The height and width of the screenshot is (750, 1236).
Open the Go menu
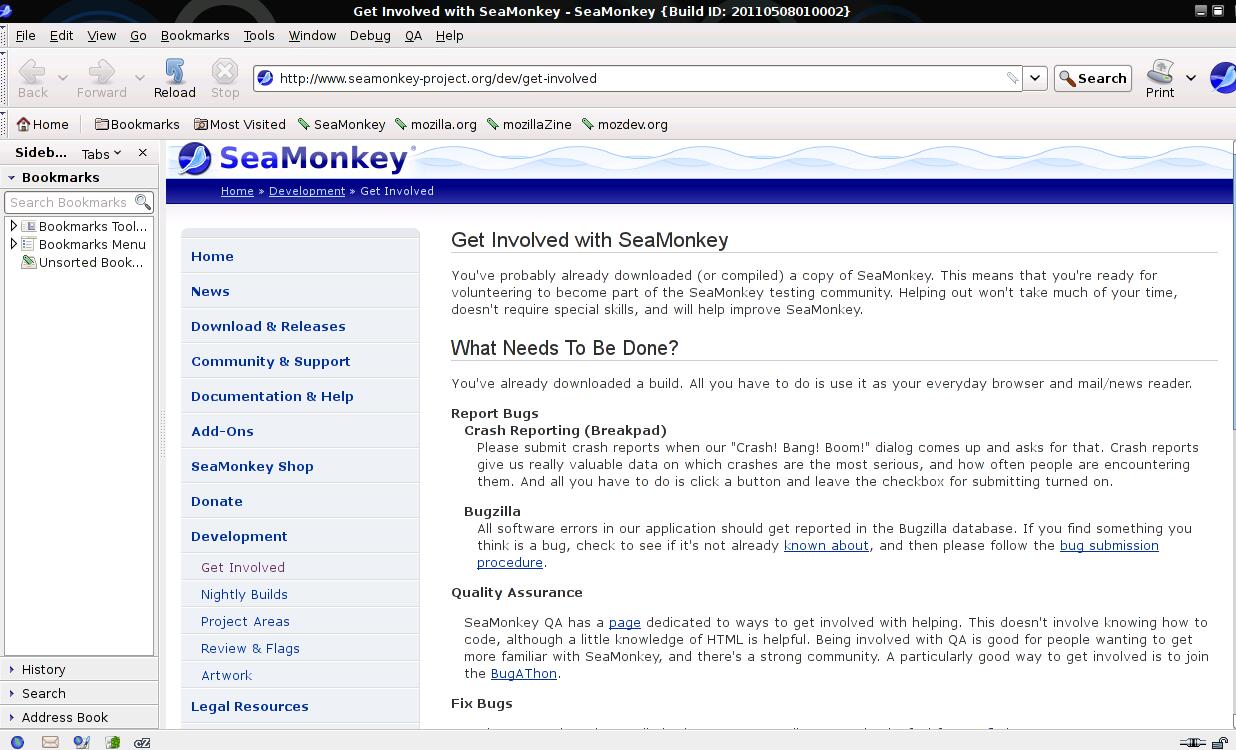pos(138,35)
